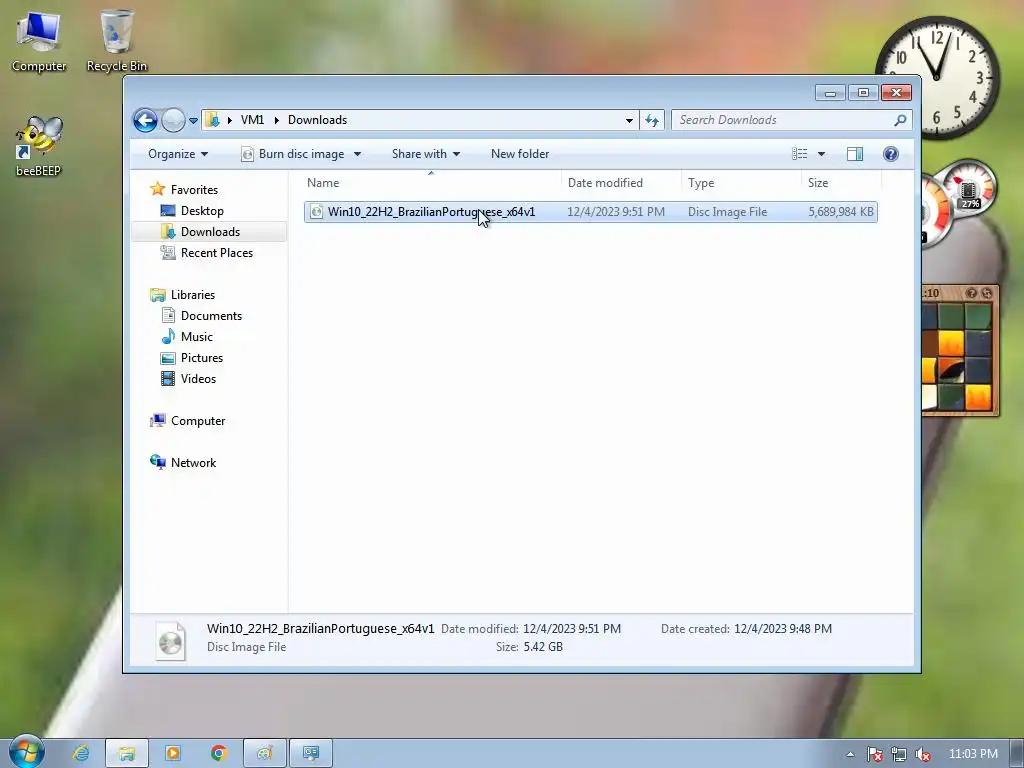The width and height of the screenshot is (1024, 768).
Task: Sort by the Date modified column header
Action: pos(620,183)
